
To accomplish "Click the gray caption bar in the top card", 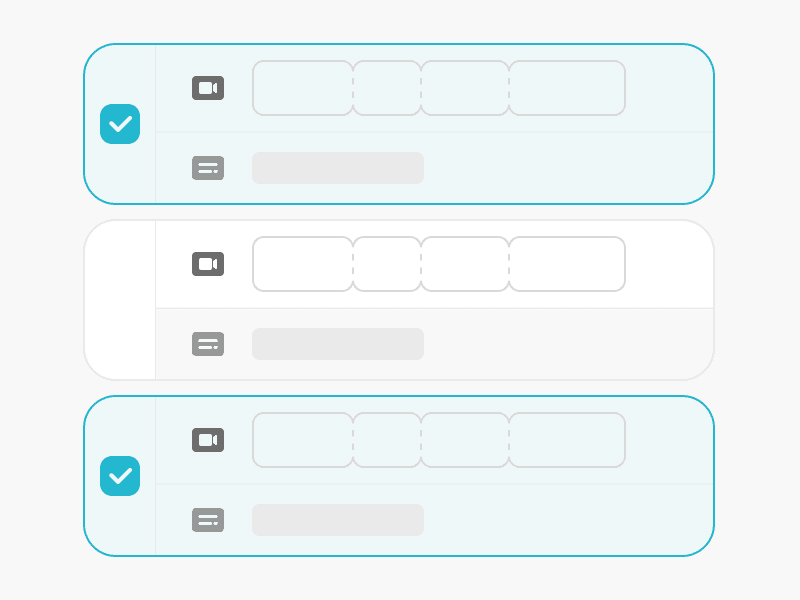I will (338, 168).
